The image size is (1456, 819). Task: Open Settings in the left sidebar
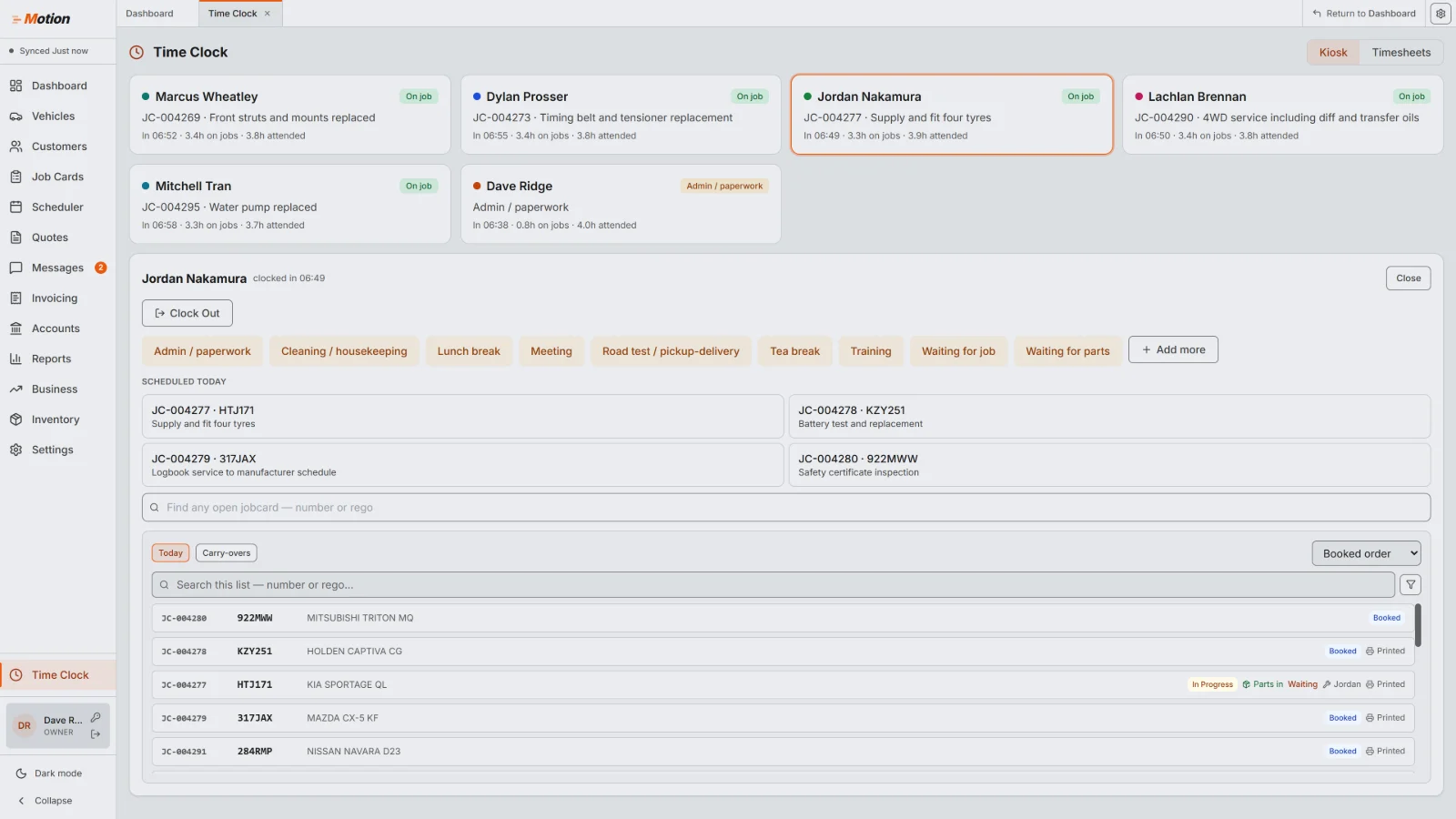point(58,450)
